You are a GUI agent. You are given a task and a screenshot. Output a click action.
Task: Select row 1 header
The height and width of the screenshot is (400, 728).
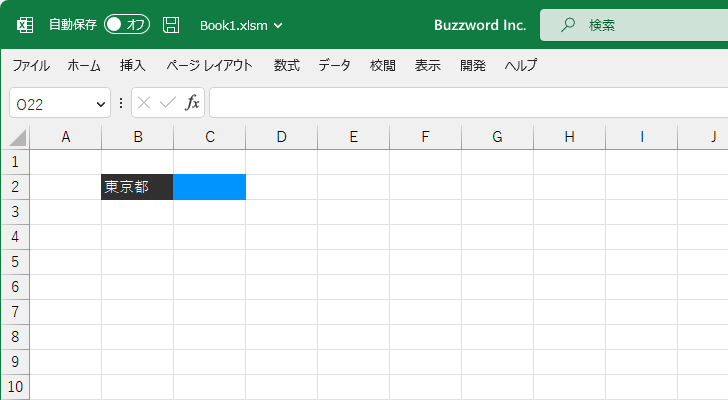tap(15, 162)
